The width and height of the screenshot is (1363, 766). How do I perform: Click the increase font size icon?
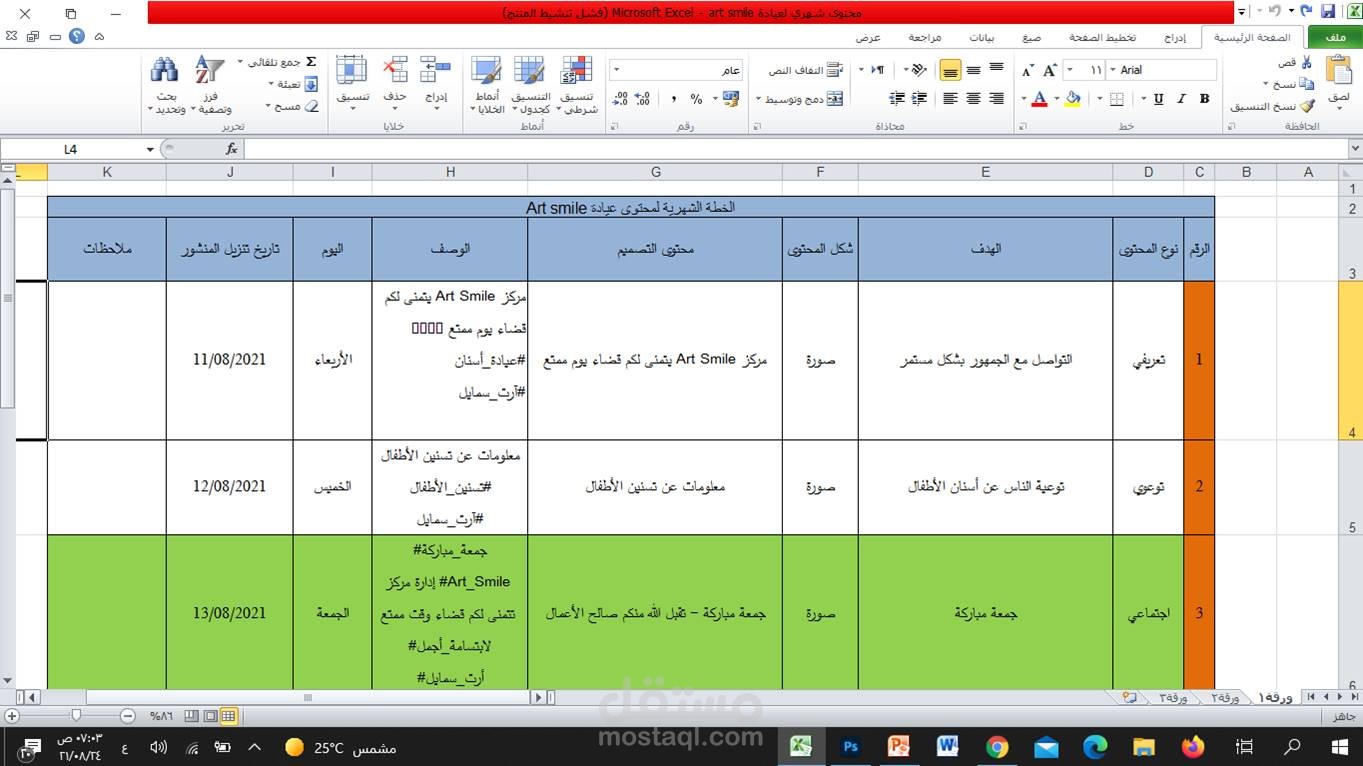1049,70
